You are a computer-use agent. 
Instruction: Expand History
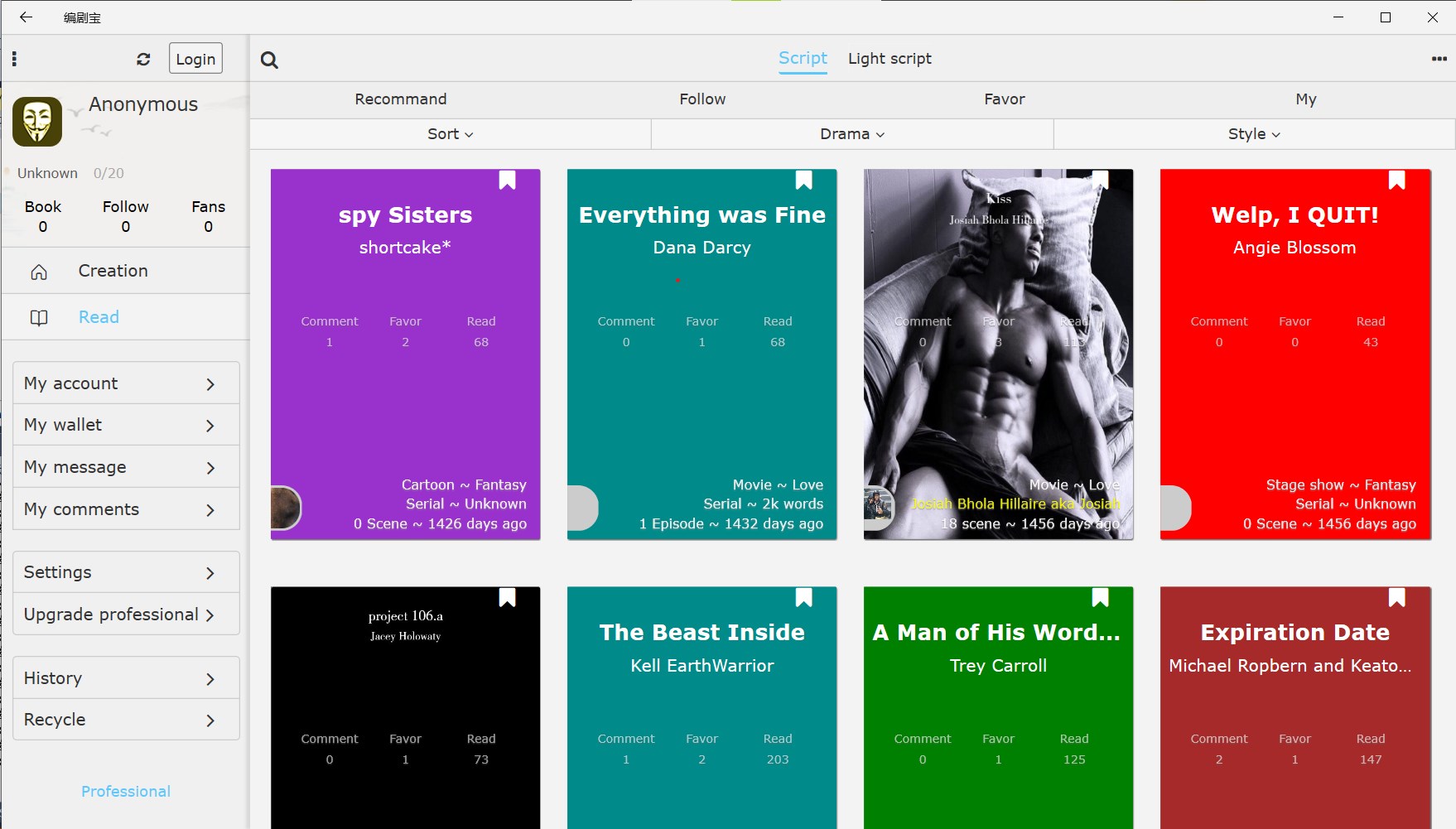[x=126, y=678]
